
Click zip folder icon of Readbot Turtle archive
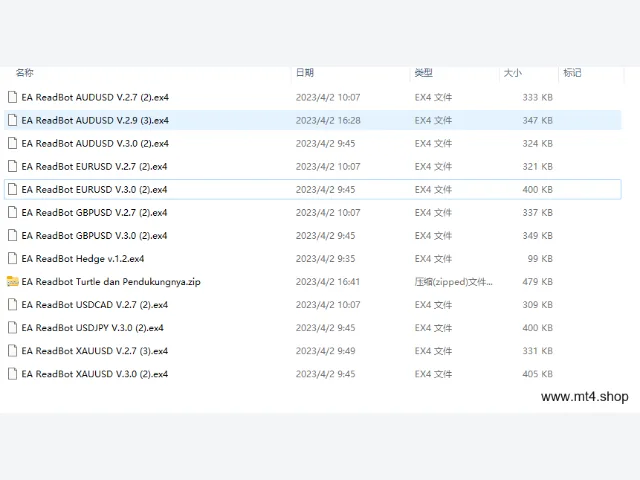tap(13, 282)
